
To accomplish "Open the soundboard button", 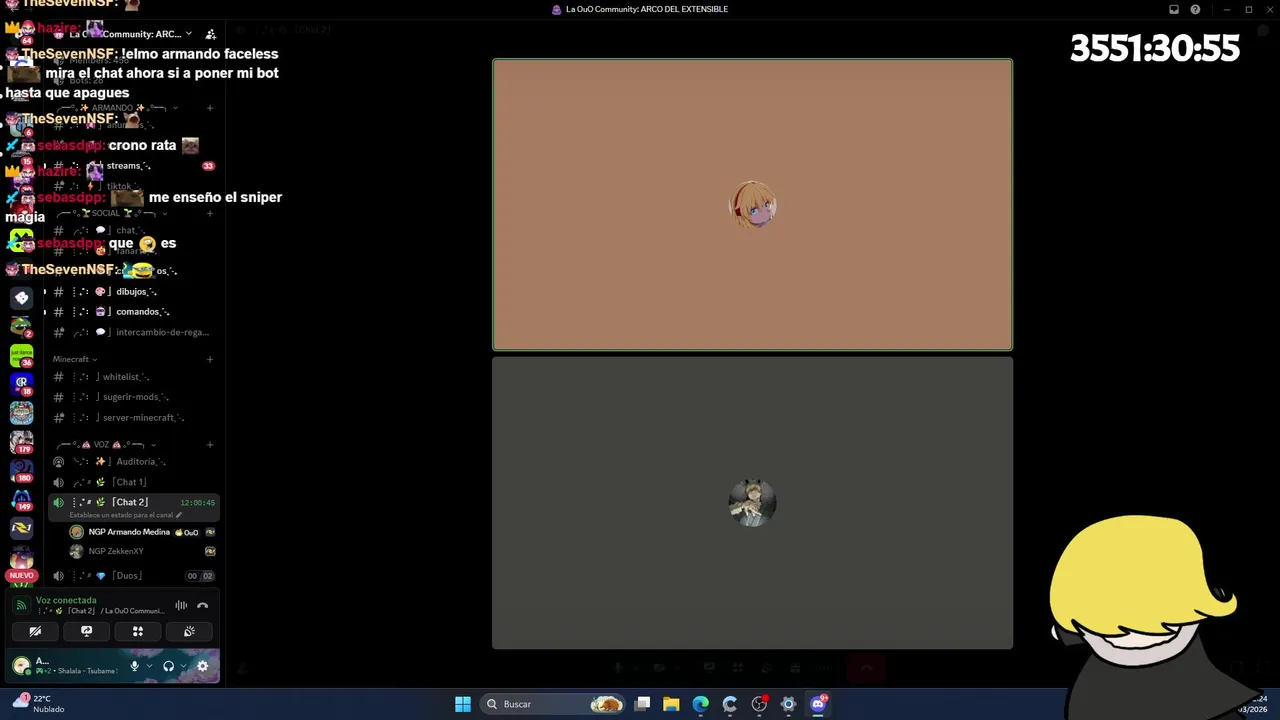I will pos(189,631).
